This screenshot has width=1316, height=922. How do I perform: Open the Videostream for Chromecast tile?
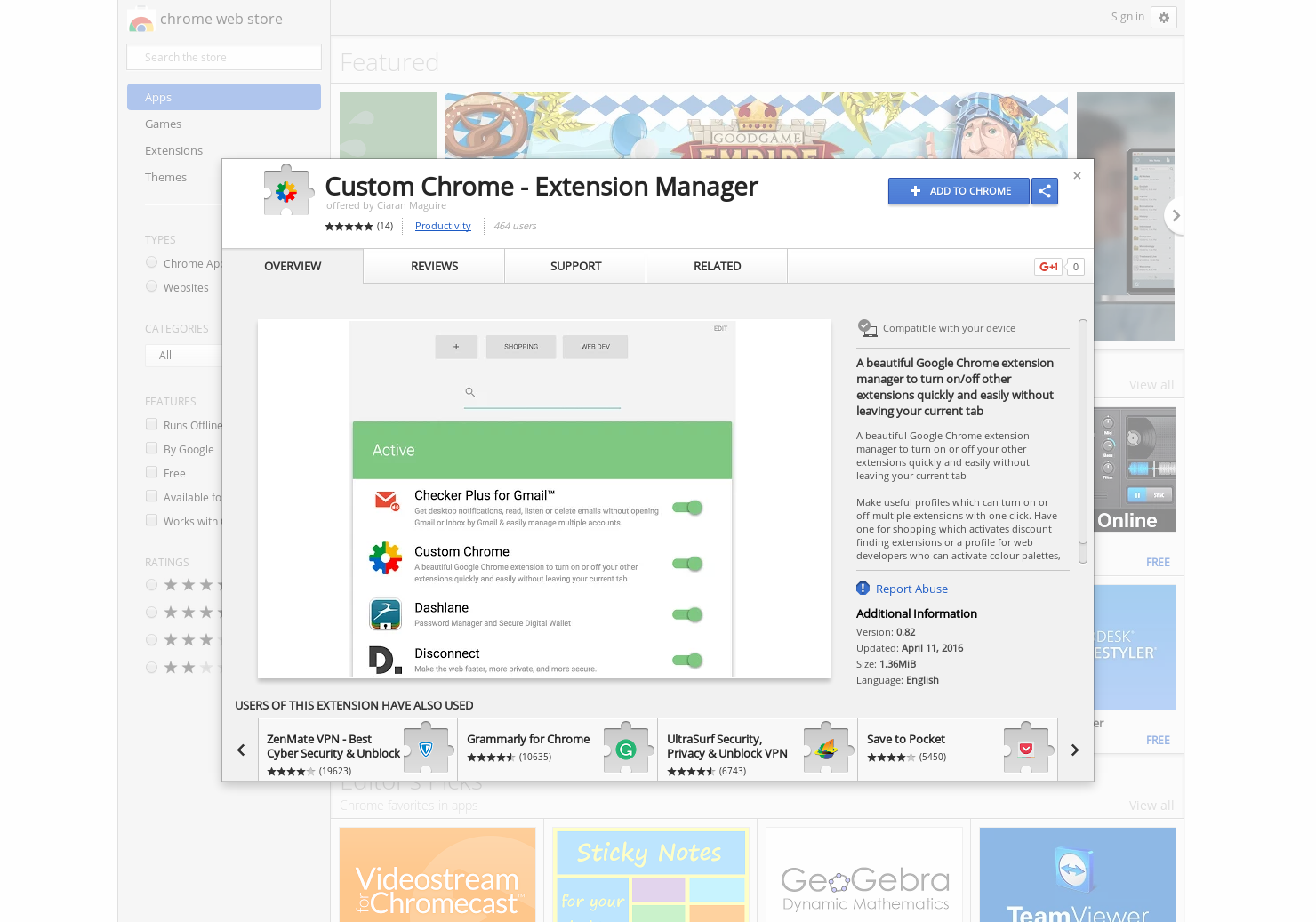coord(437,875)
